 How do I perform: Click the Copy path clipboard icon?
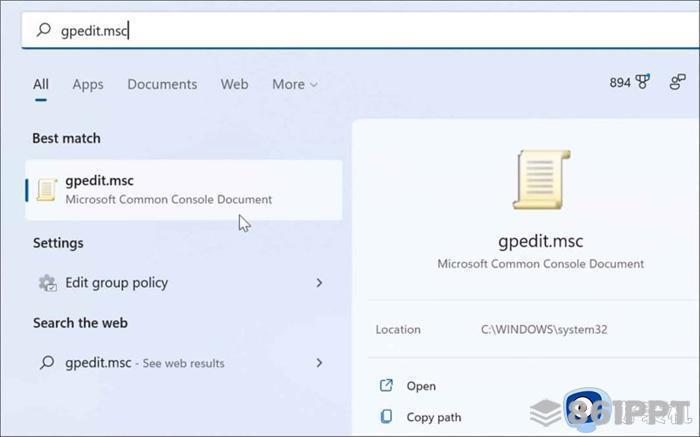click(x=386, y=416)
